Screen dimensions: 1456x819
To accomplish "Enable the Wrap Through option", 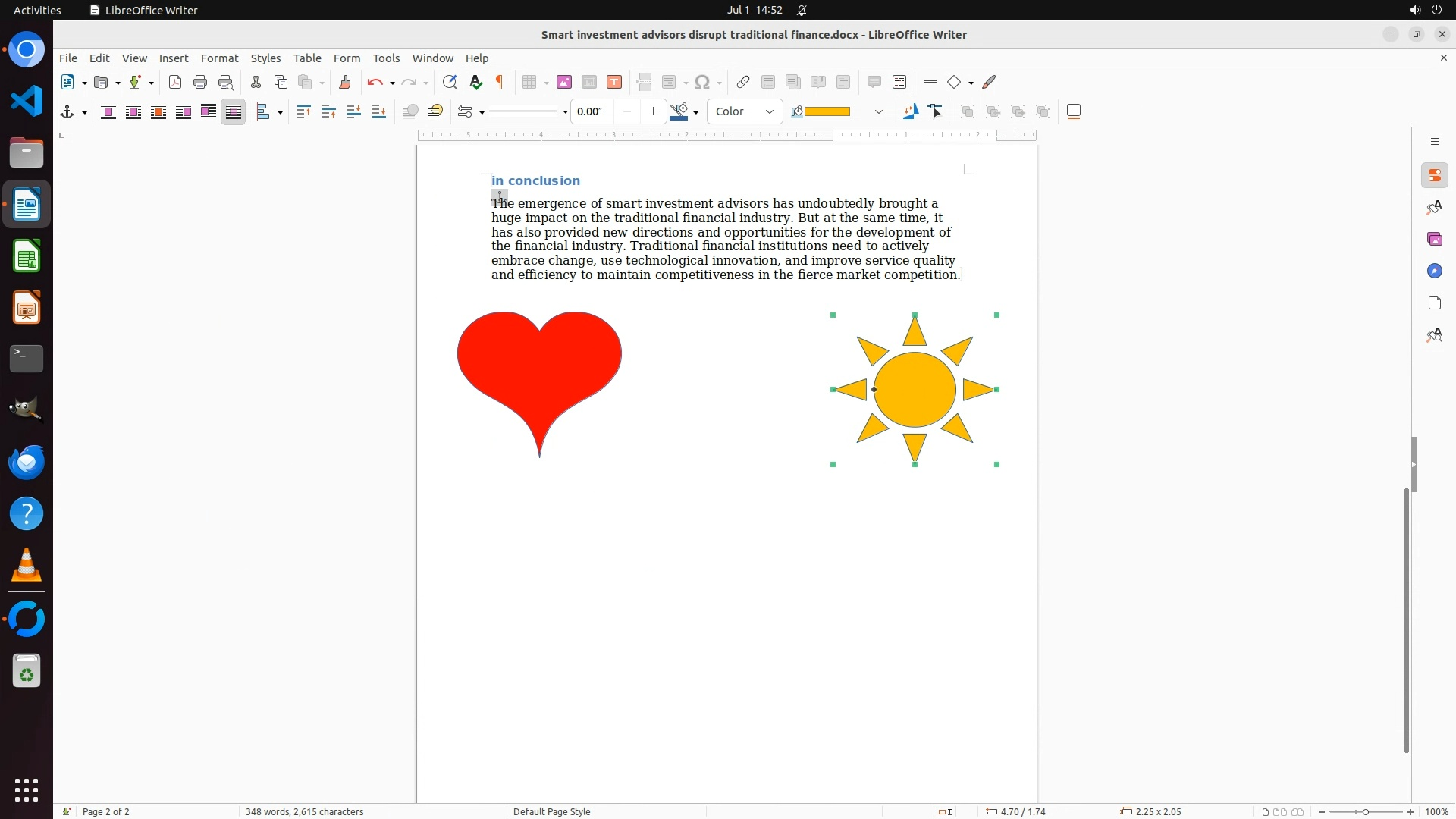I will click(x=234, y=112).
